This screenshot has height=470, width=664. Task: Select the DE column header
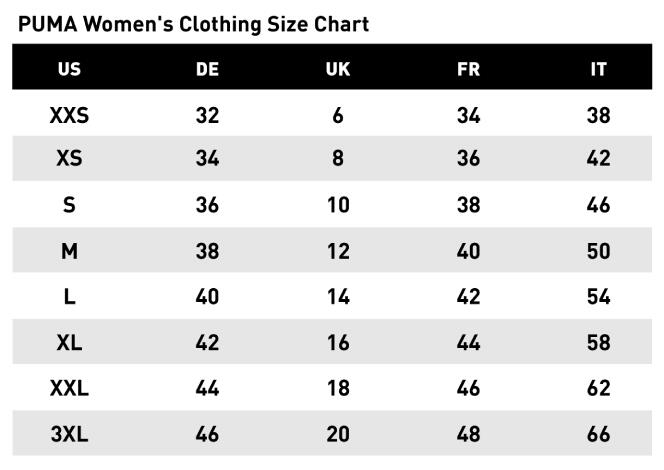tap(207, 69)
